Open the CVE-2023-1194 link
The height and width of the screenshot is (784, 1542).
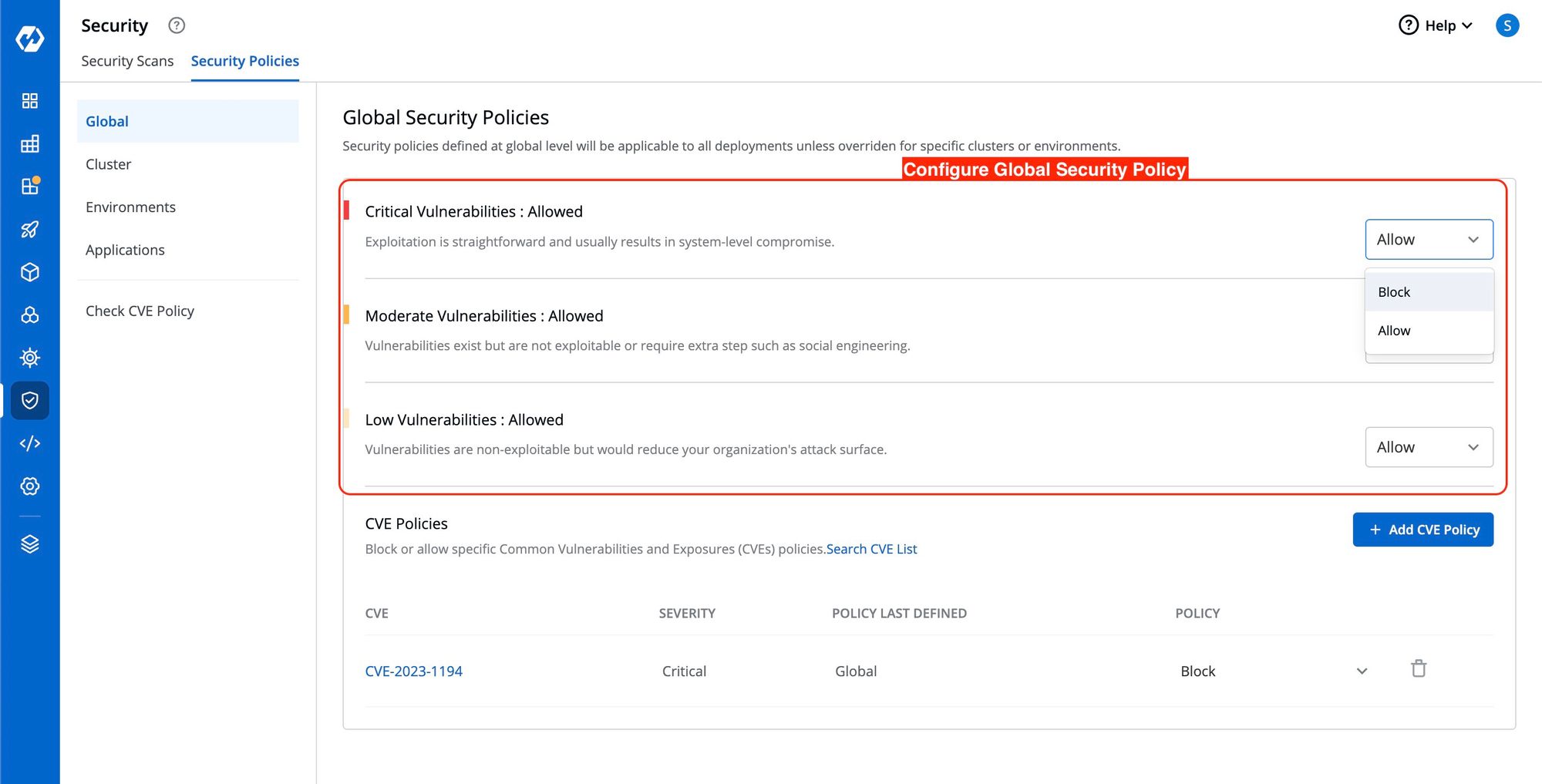pyautogui.click(x=413, y=671)
